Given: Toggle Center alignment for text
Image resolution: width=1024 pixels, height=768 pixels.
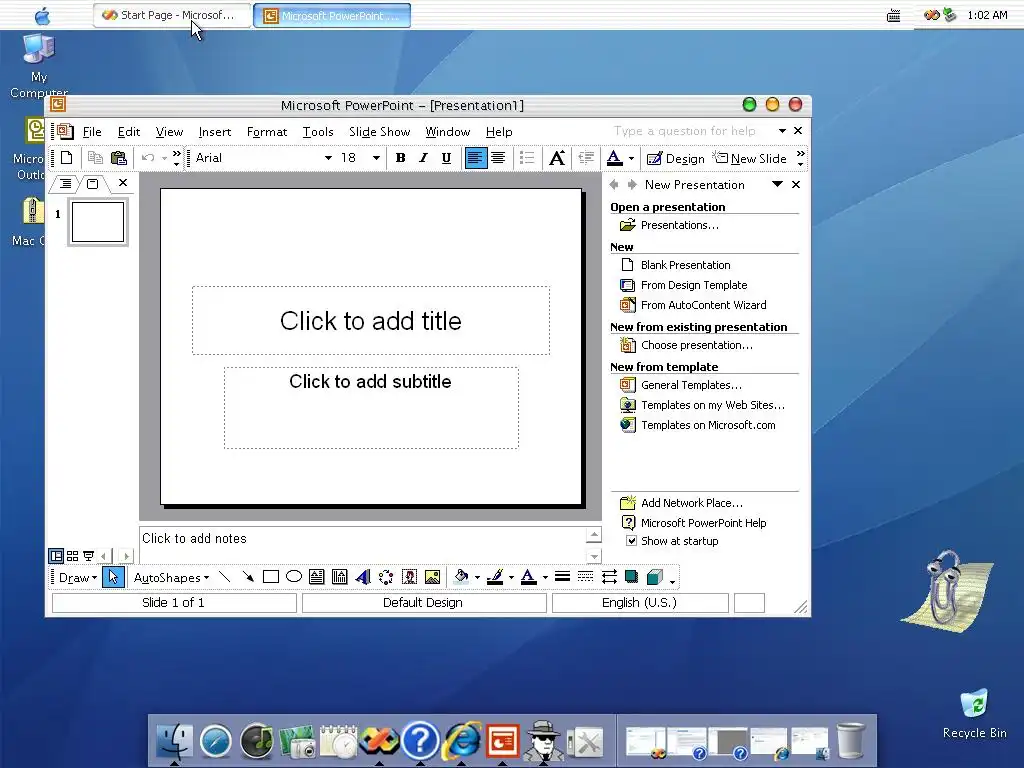Looking at the screenshot, I should 498,158.
